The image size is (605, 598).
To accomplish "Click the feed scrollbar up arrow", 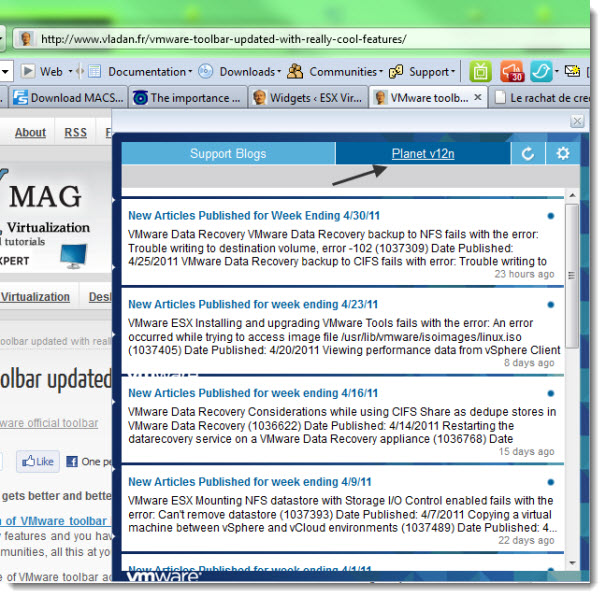I will coord(572,195).
